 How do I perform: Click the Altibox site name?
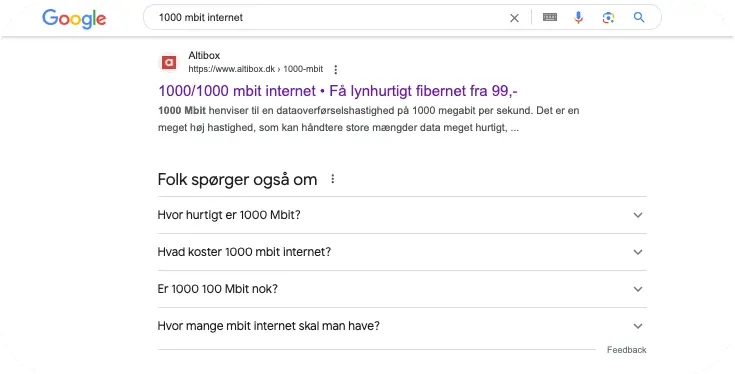coord(204,55)
